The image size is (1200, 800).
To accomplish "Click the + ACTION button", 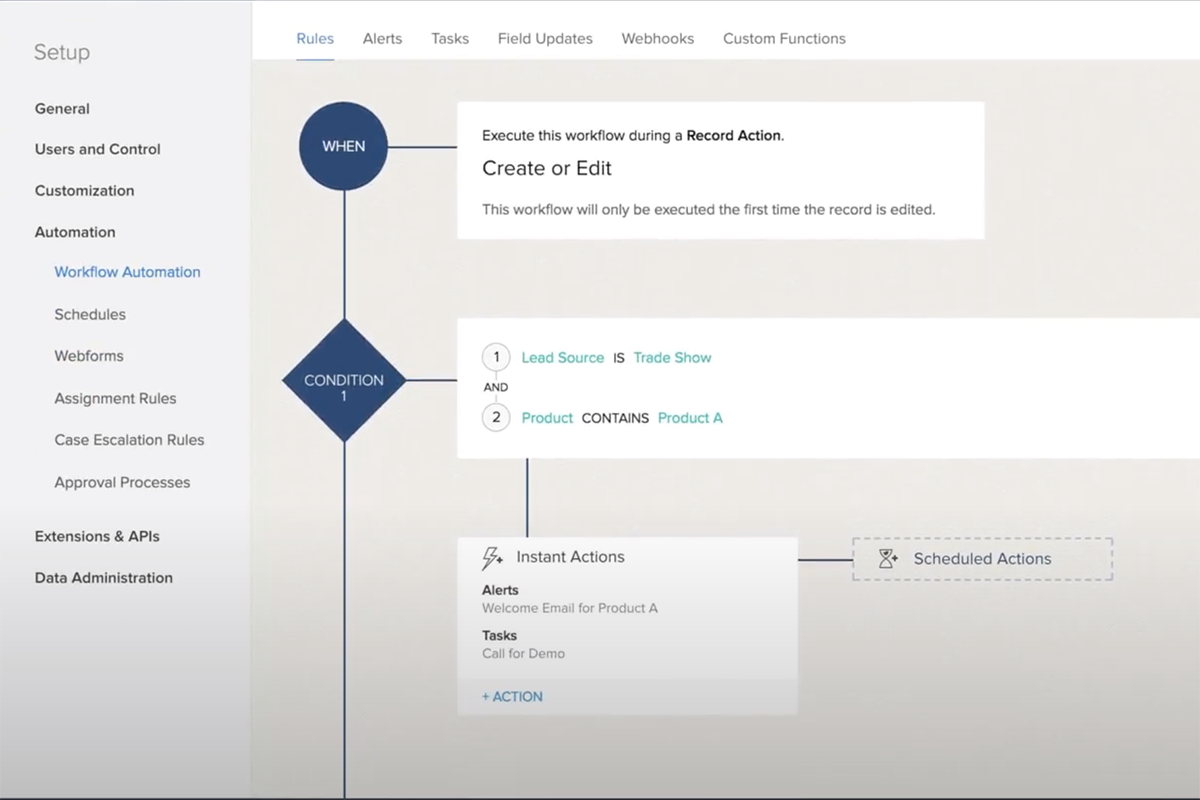I will click(511, 696).
